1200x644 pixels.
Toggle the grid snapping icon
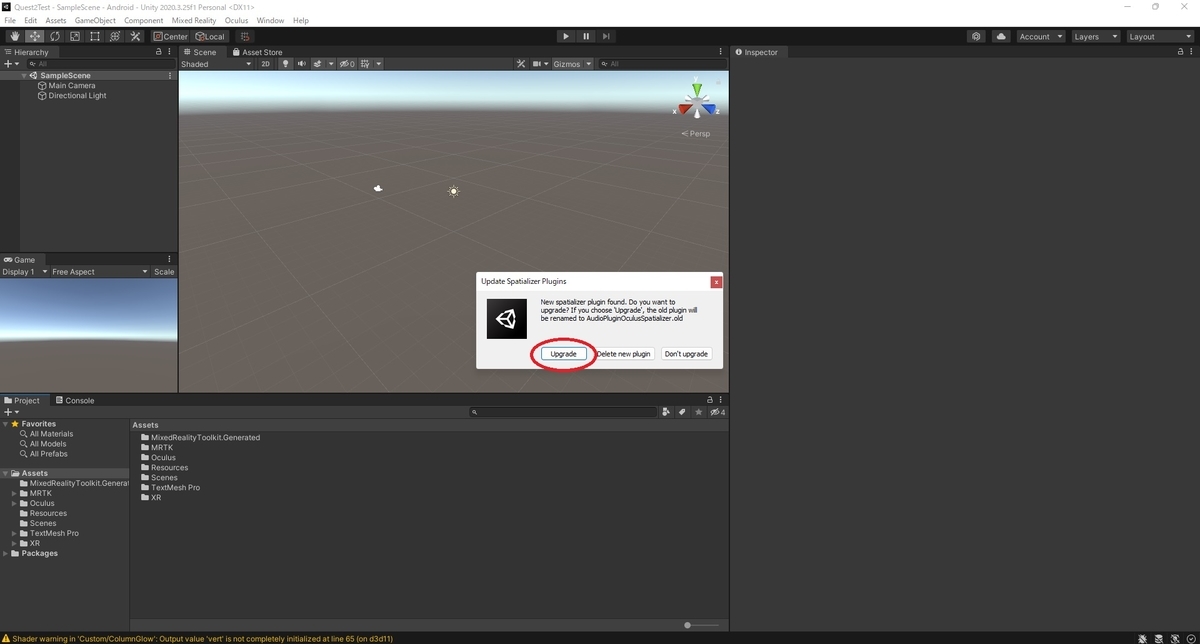[245, 37]
